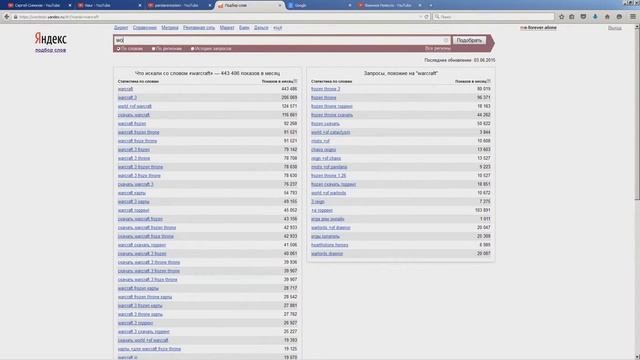Open the world of warcraft query link
Screen dimensions: 640x360
135,106
